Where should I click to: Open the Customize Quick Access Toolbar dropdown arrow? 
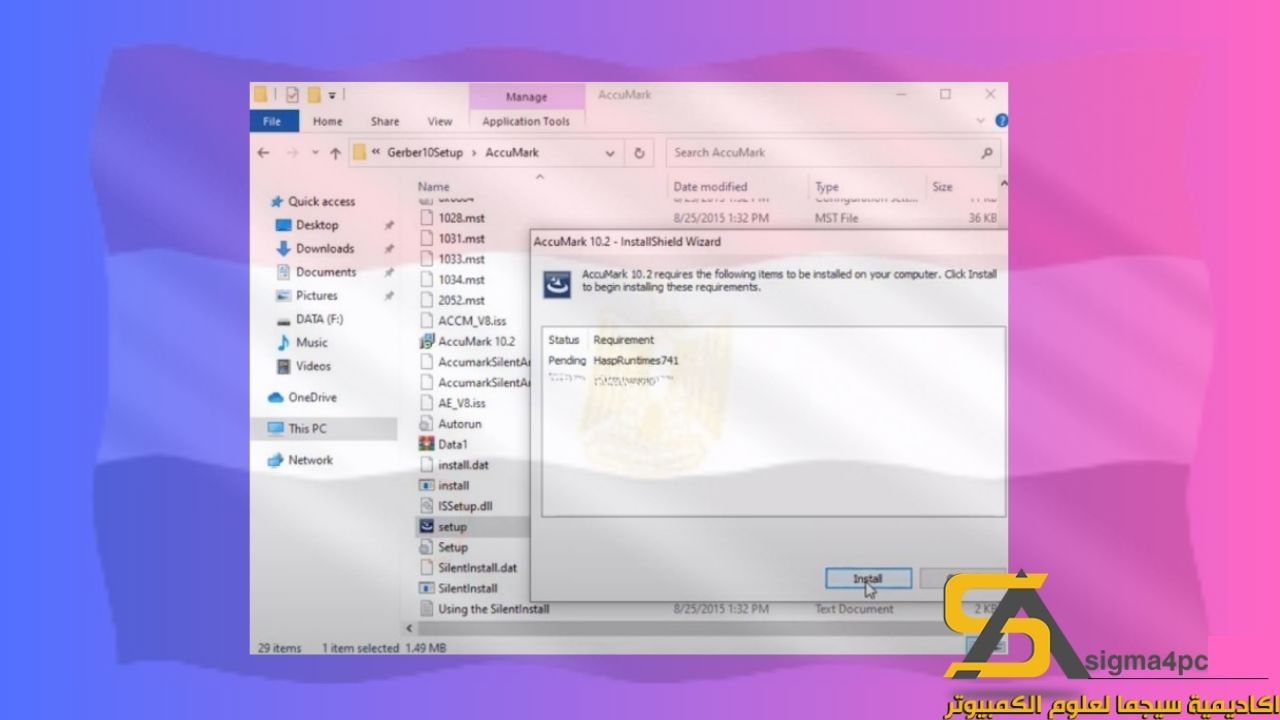click(x=332, y=95)
